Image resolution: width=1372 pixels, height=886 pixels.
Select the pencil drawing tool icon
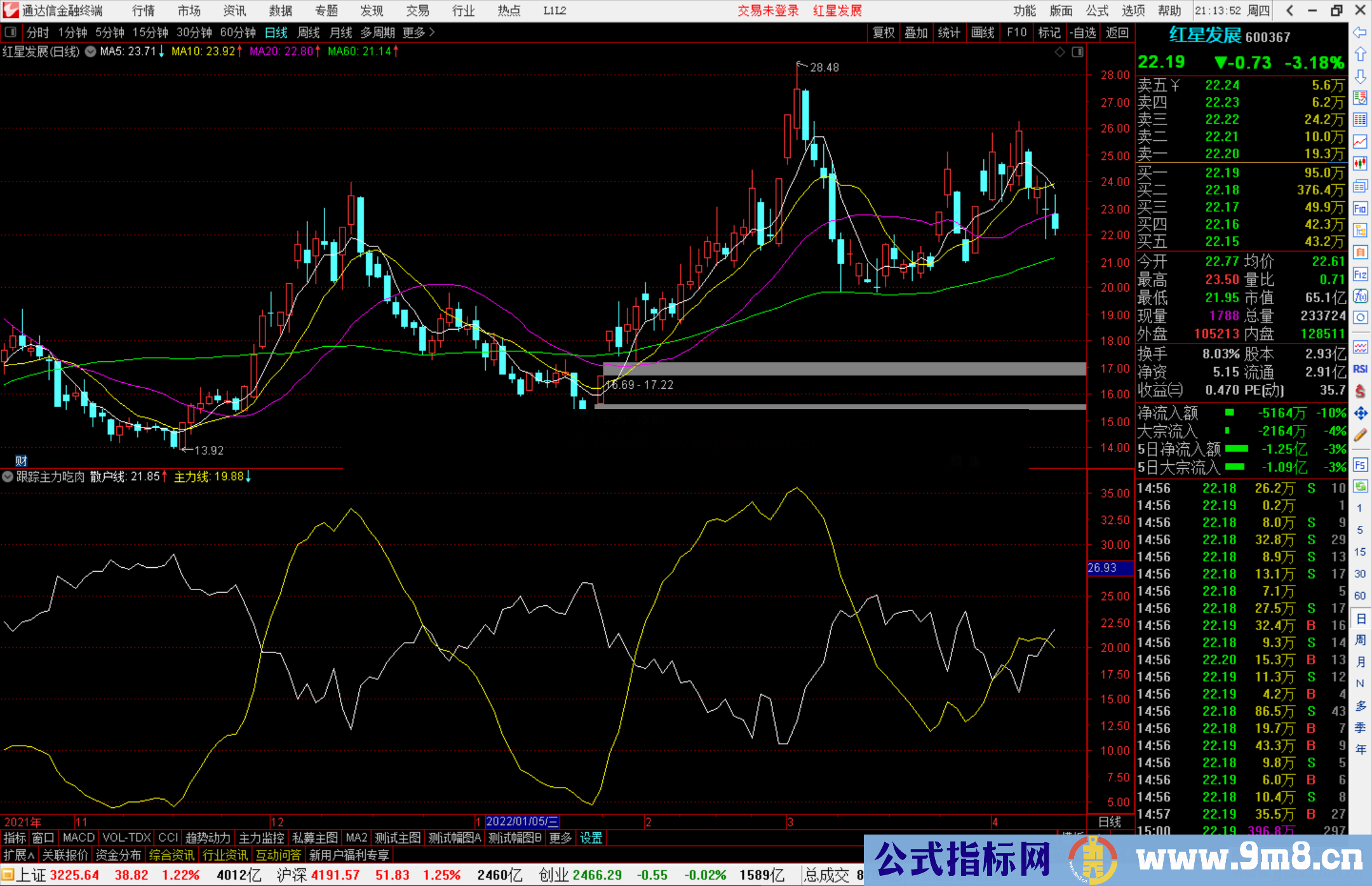tap(1360, 436)
